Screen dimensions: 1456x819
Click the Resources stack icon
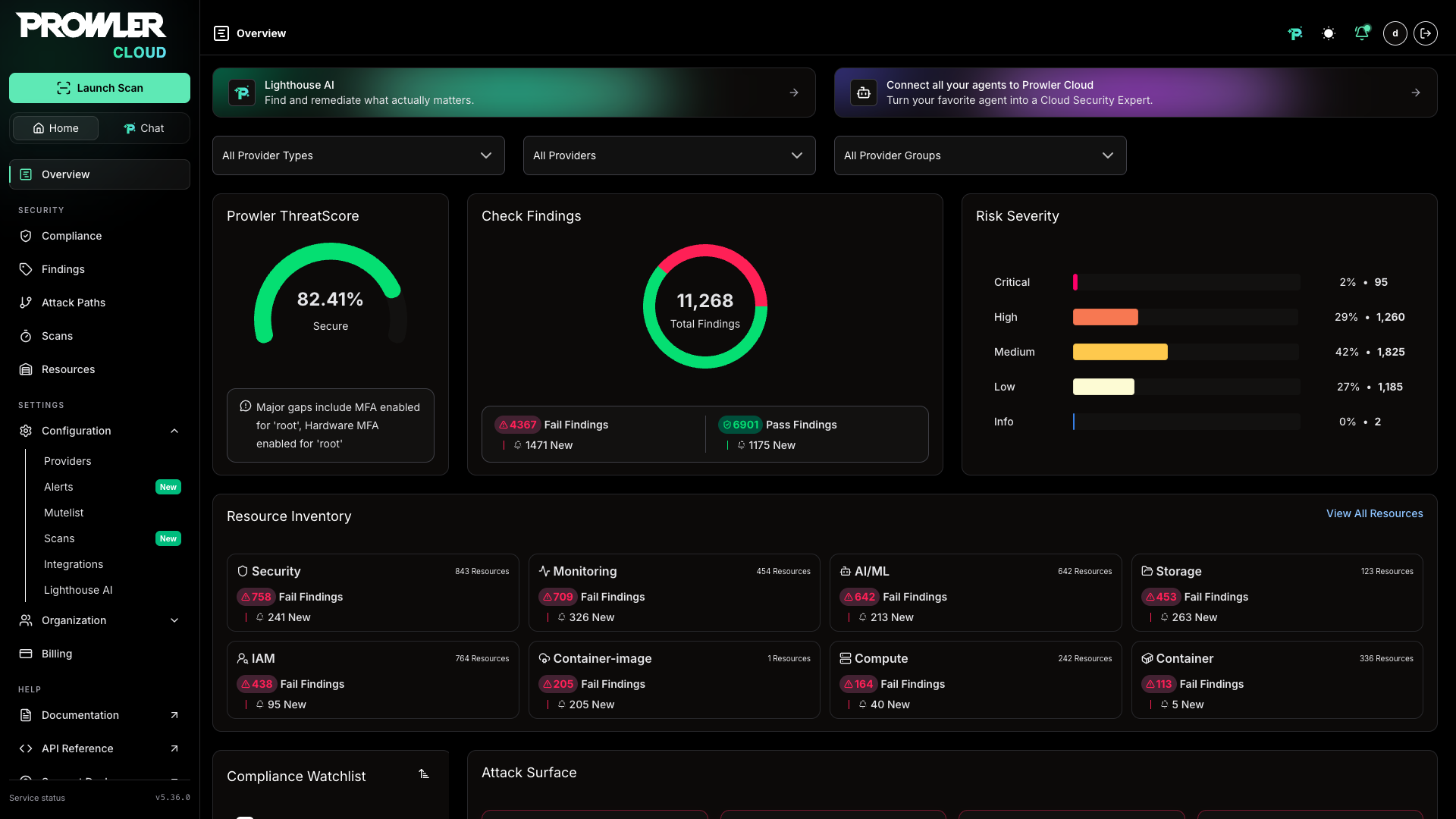point(26,369)
